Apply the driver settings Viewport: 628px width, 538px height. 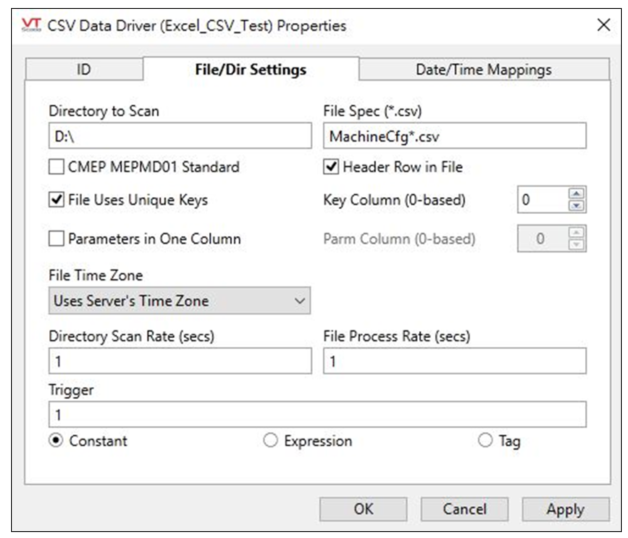point(566,509)
